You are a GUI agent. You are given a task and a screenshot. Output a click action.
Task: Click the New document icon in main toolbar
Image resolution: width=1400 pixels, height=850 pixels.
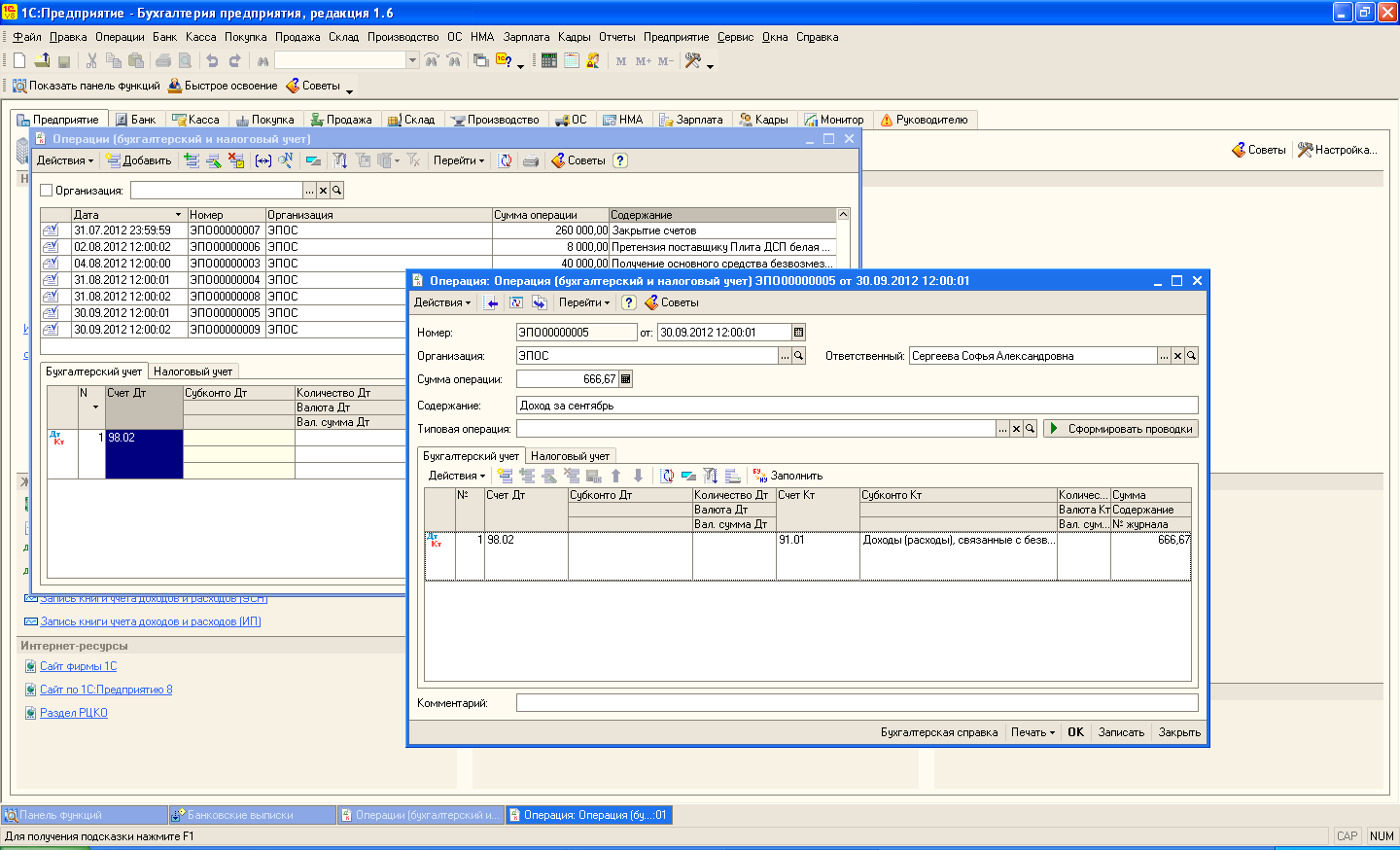click(x=19, y=60)
